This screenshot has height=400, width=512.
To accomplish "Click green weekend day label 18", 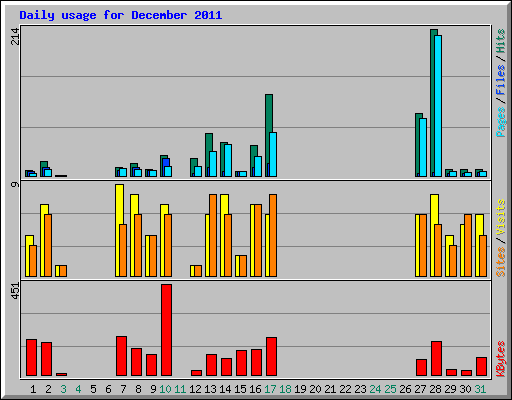I will tap(285, 389).
